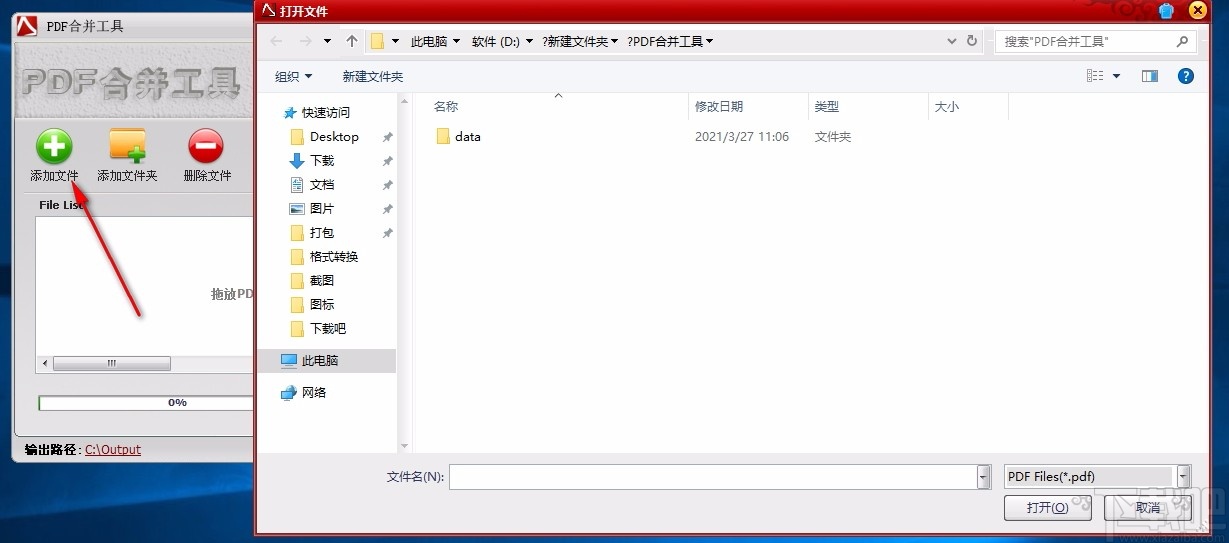
Task: Click the data folder's 2021/3/27 11:06 date
Action: (x=742, y=136)
